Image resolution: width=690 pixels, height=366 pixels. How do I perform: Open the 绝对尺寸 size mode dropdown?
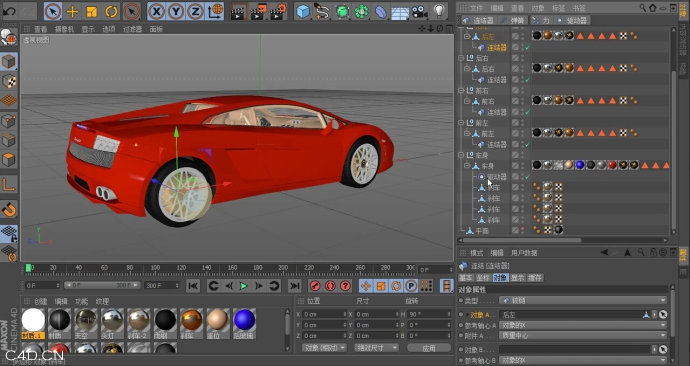click(x=376, y=348)
